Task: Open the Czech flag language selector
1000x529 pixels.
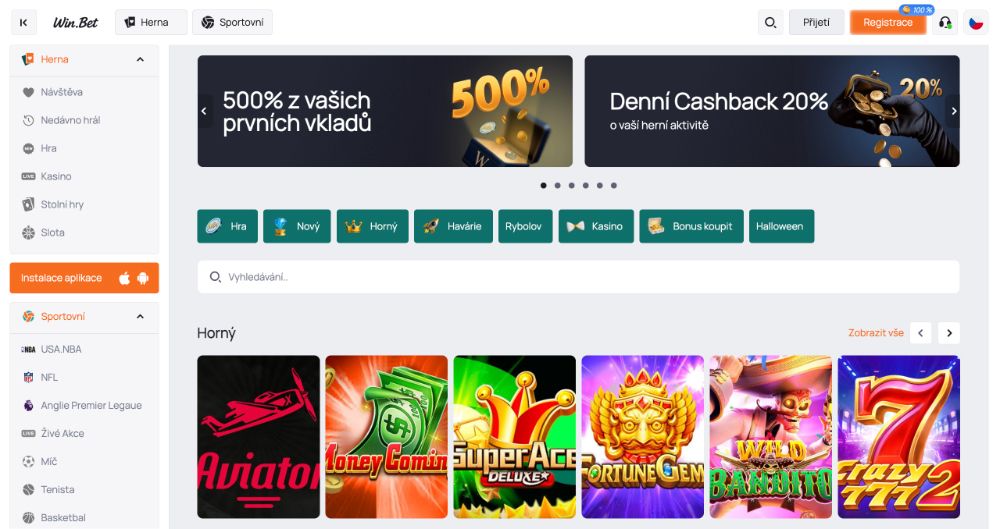Action: 976,22
